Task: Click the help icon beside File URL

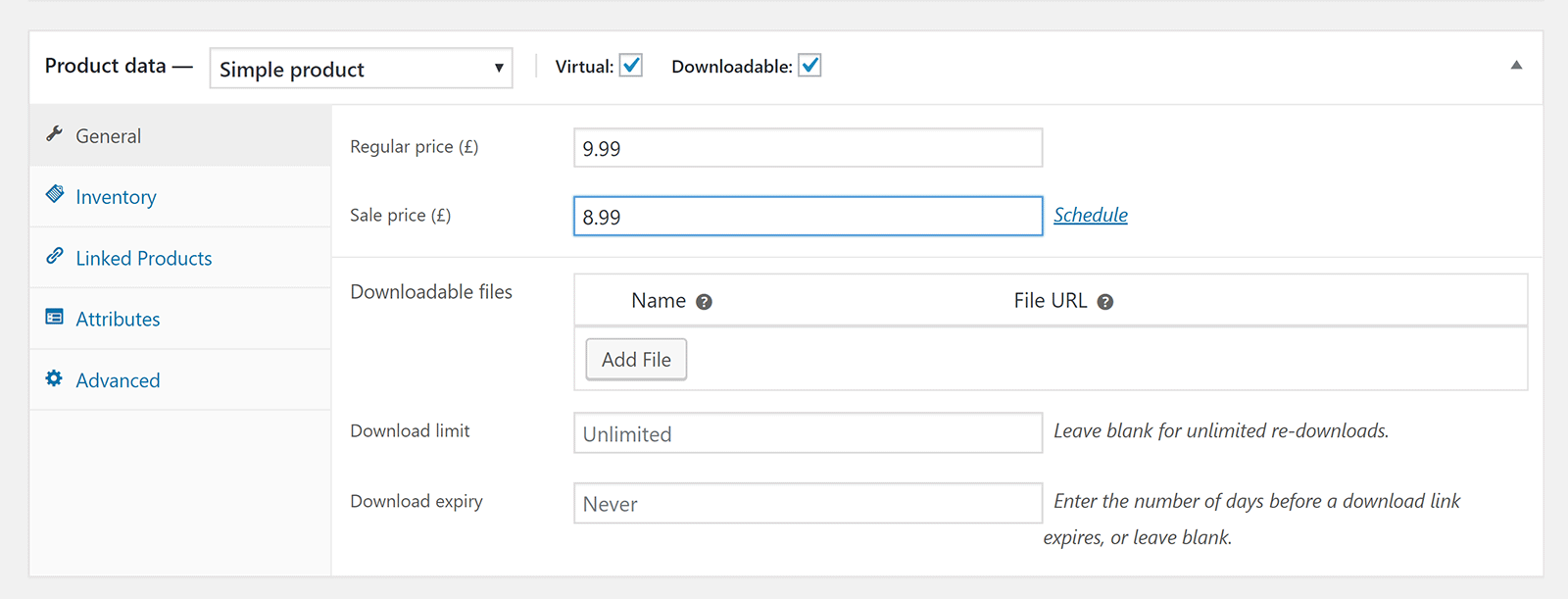Action: pos(1105,302)
